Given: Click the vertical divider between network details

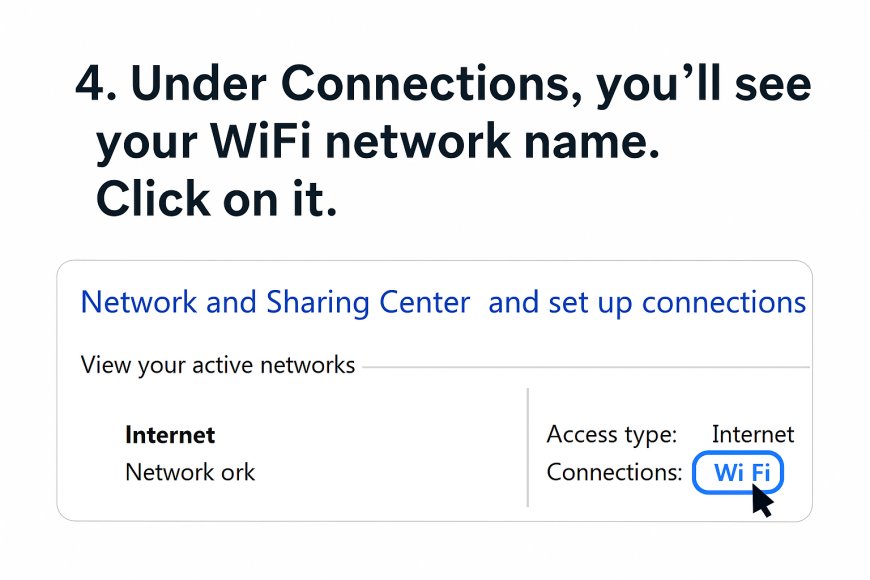Looking at the screenshot, I should point(527,447).
